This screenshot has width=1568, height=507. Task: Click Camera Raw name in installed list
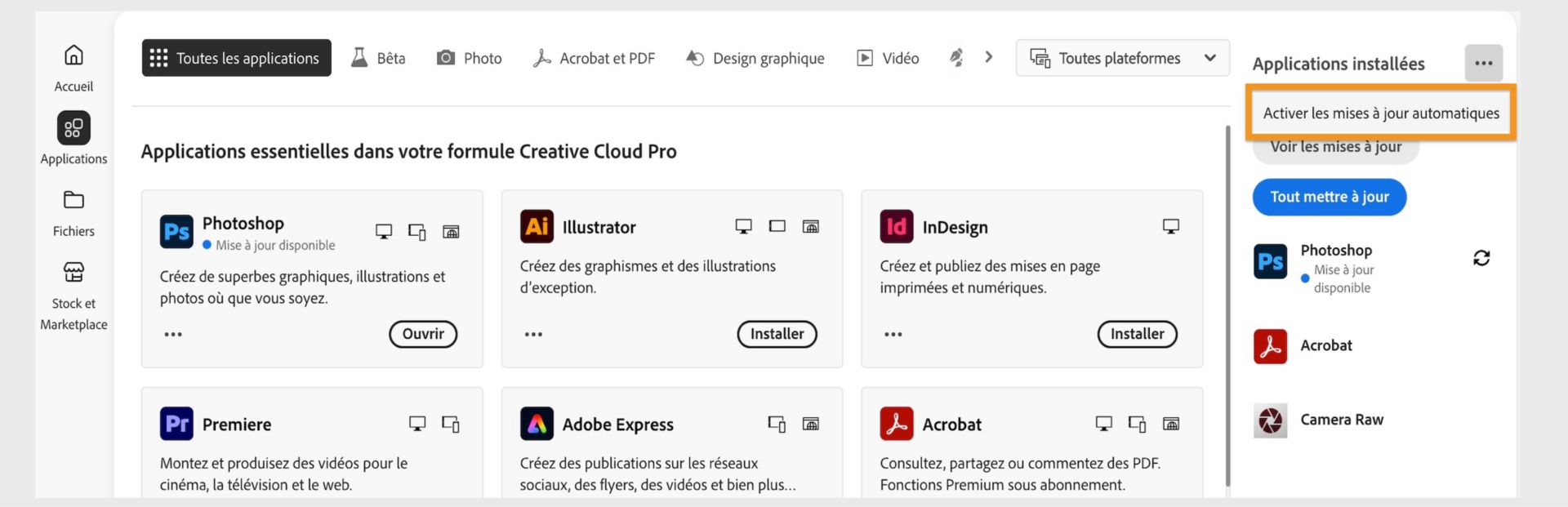[x=1342, y=420]
